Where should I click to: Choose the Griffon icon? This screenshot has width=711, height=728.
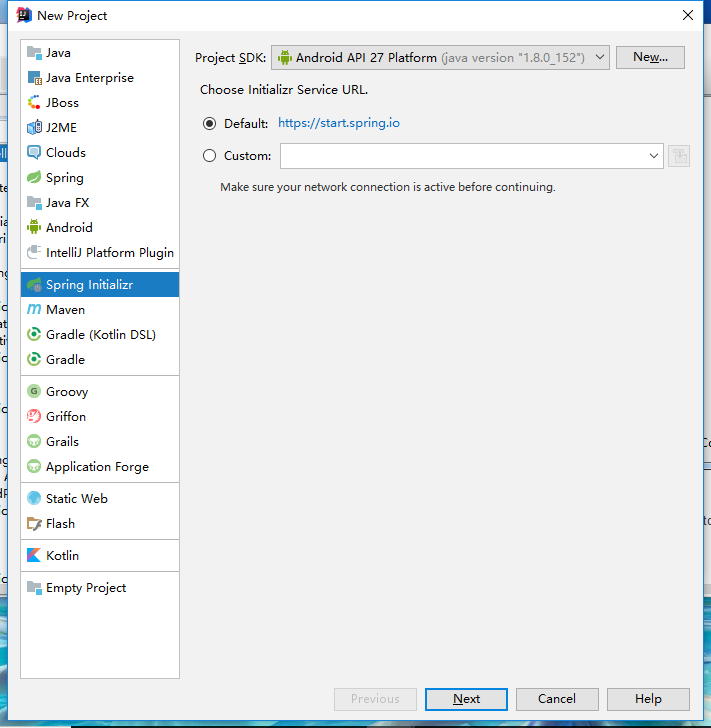point(34,416)
